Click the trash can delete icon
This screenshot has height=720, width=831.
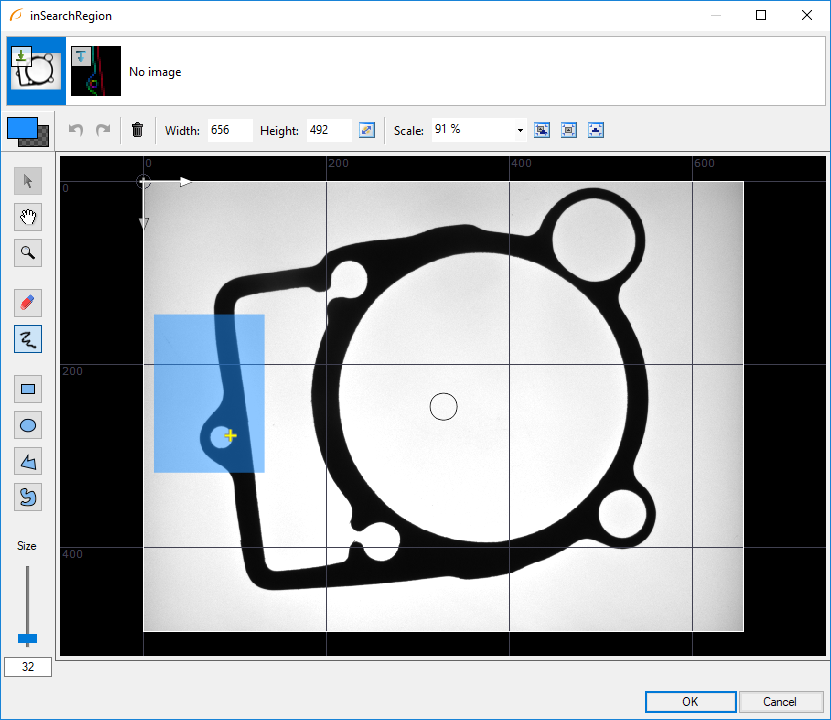(138, 130)
